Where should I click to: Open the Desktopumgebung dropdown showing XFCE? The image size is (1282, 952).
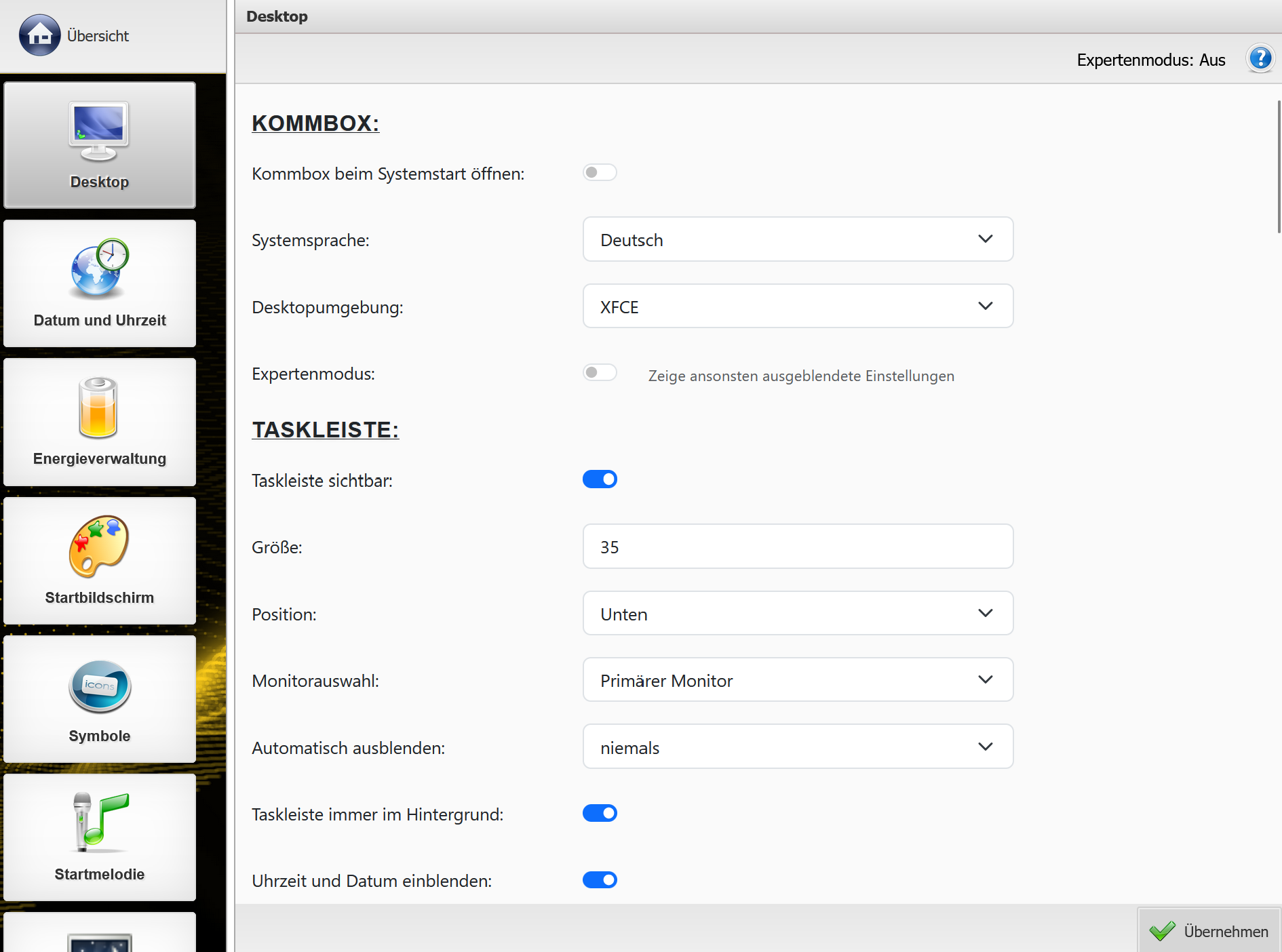[x=798, y=306]
